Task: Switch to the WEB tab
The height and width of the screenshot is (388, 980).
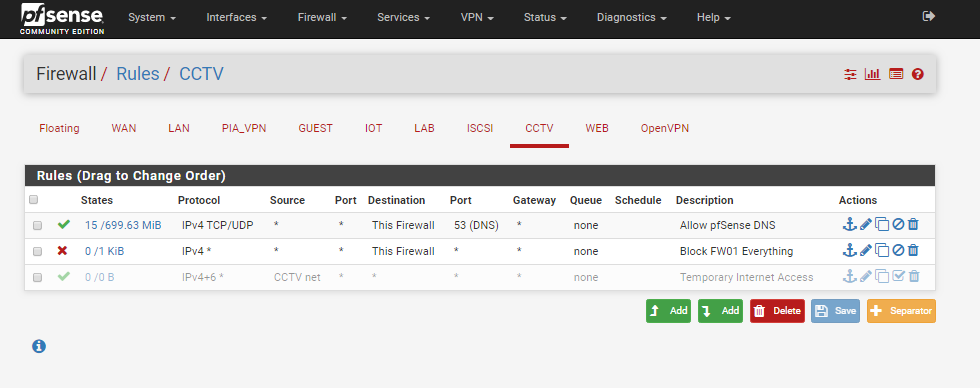Action: click(x=597, y=128)
